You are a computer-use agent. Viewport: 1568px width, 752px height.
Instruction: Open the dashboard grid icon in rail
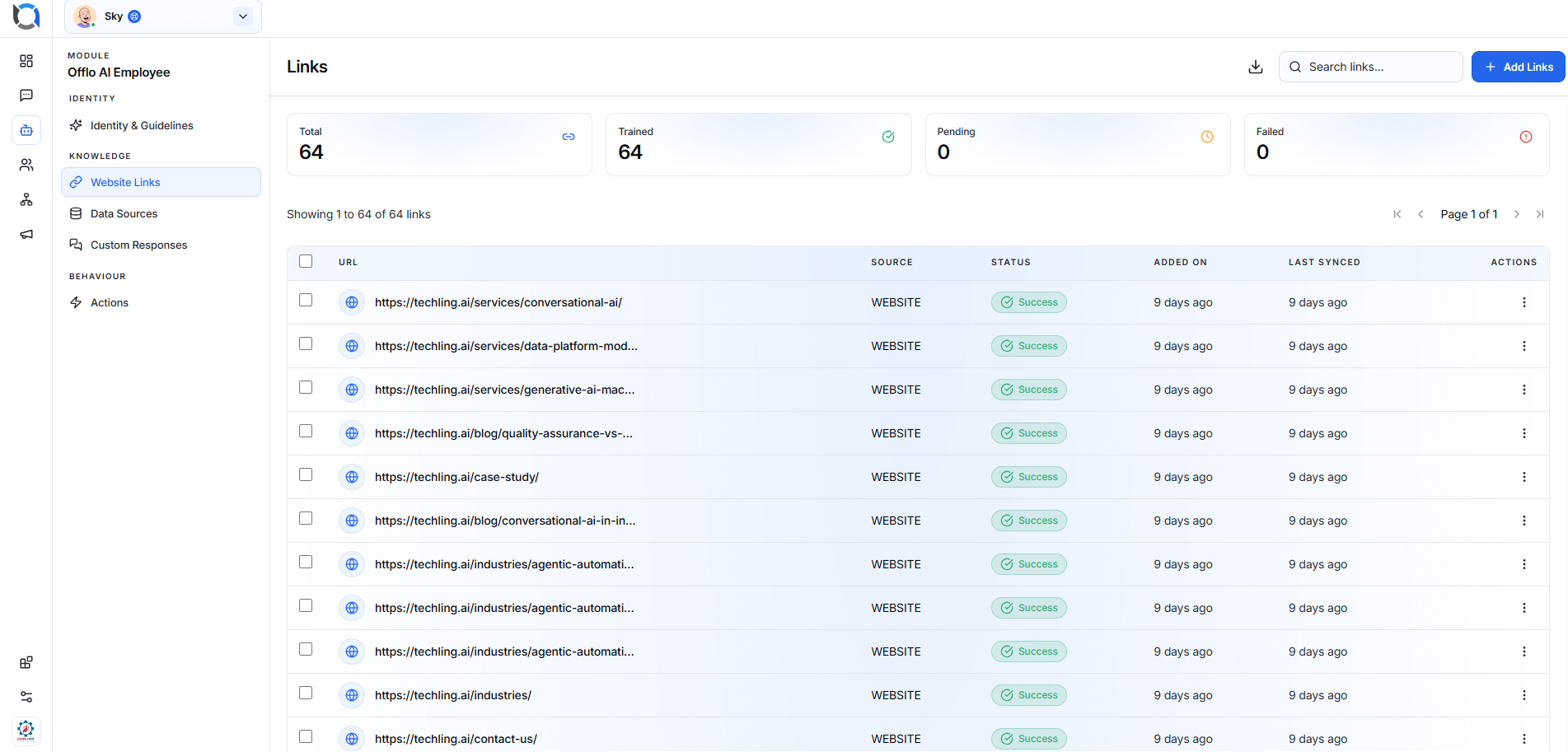pos(26,61)
